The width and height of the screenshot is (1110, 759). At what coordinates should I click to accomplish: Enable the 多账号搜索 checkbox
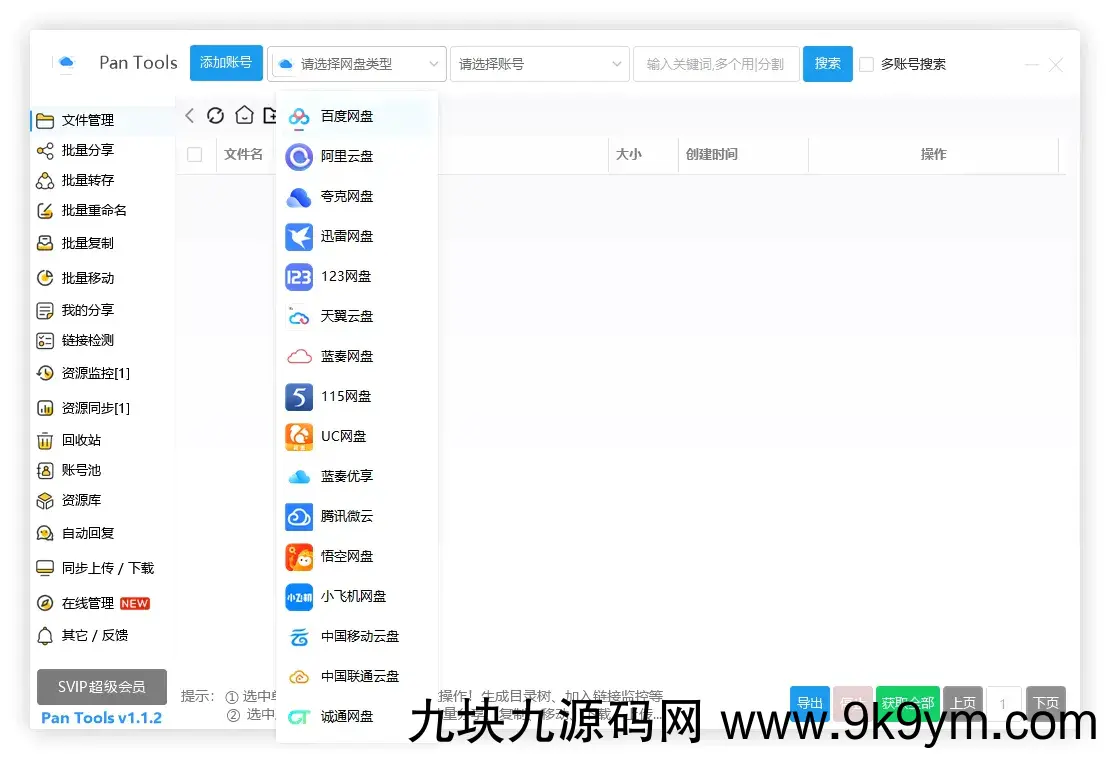pyautogui.click(x=866, y=65)
